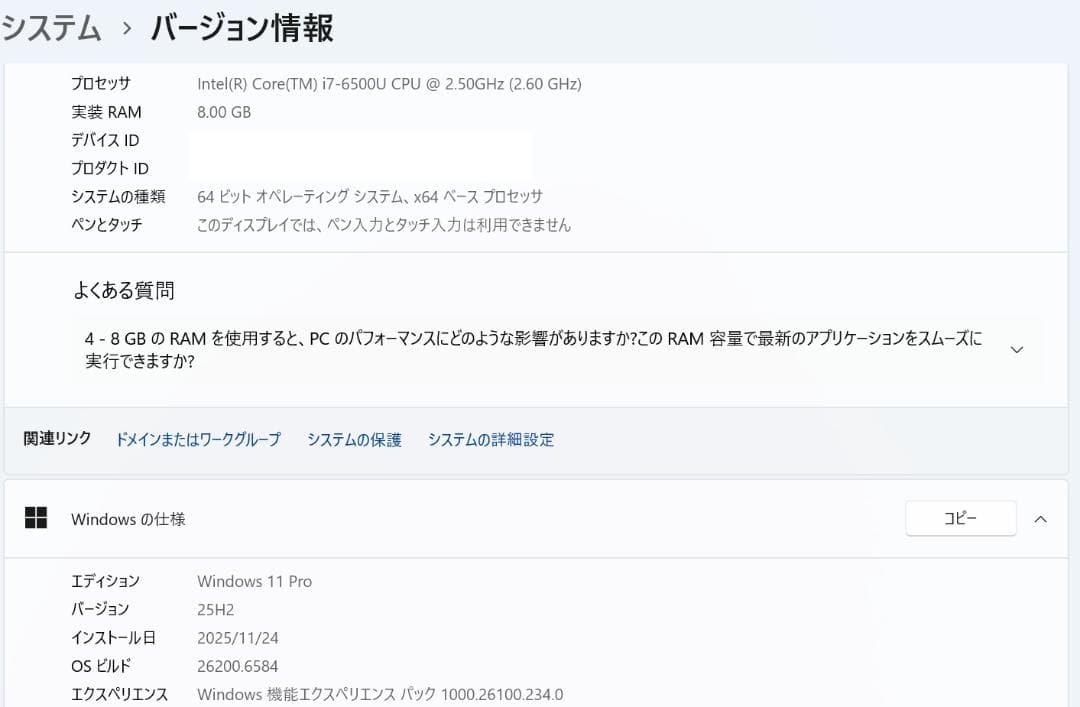Open the システムの保護 link
1080x707 pixels.
(x=355, y=439)
